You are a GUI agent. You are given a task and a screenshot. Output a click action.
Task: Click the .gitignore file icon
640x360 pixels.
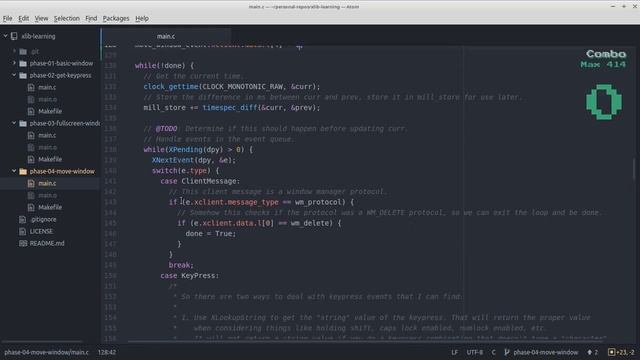(x=23, y=220)
